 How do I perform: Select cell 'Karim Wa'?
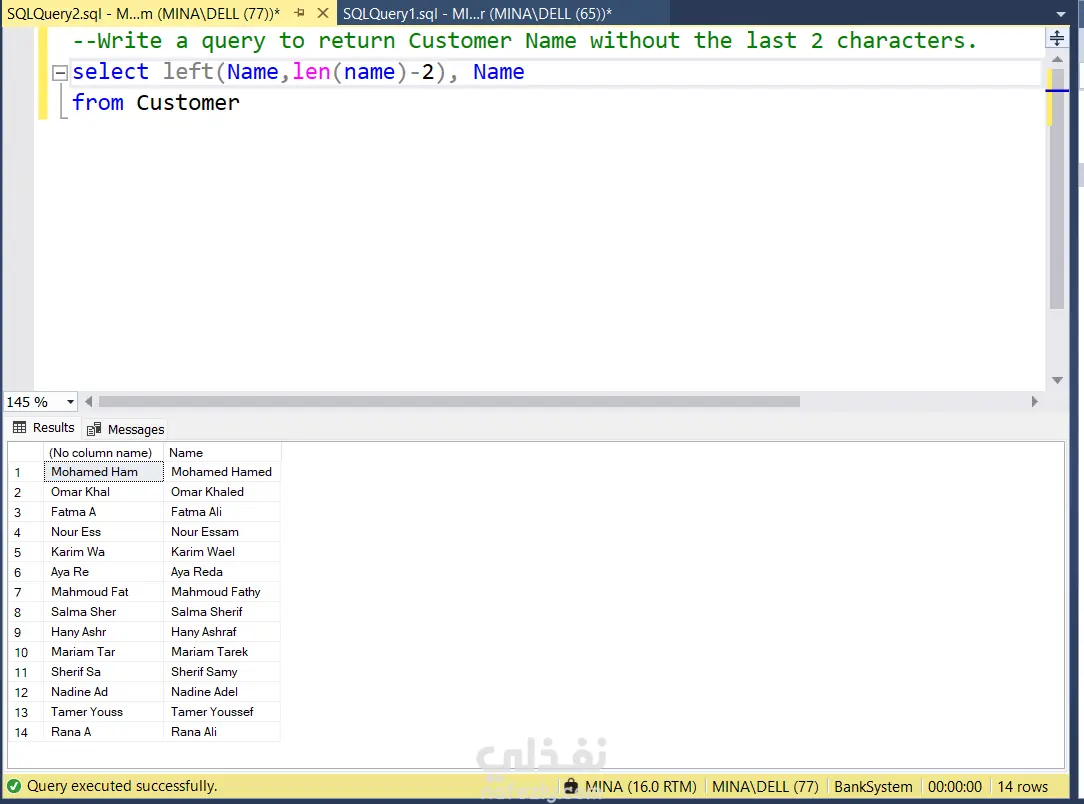tap(104, 552)
